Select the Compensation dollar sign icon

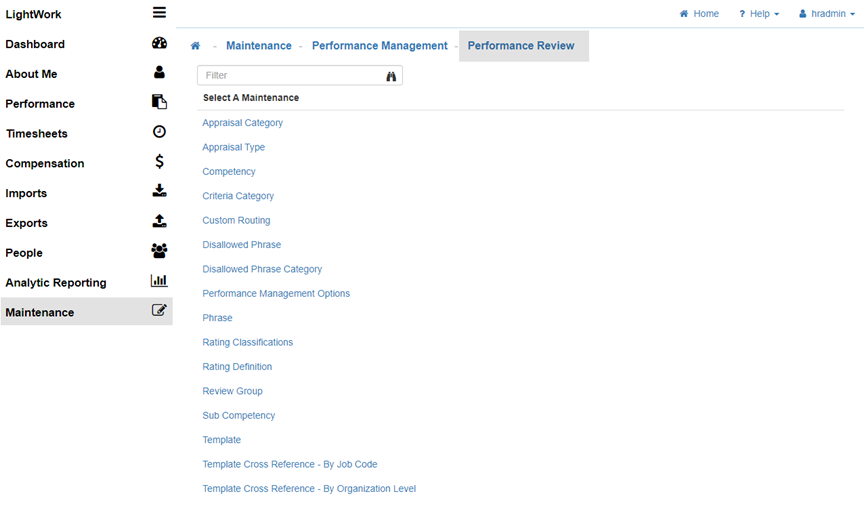159,162
